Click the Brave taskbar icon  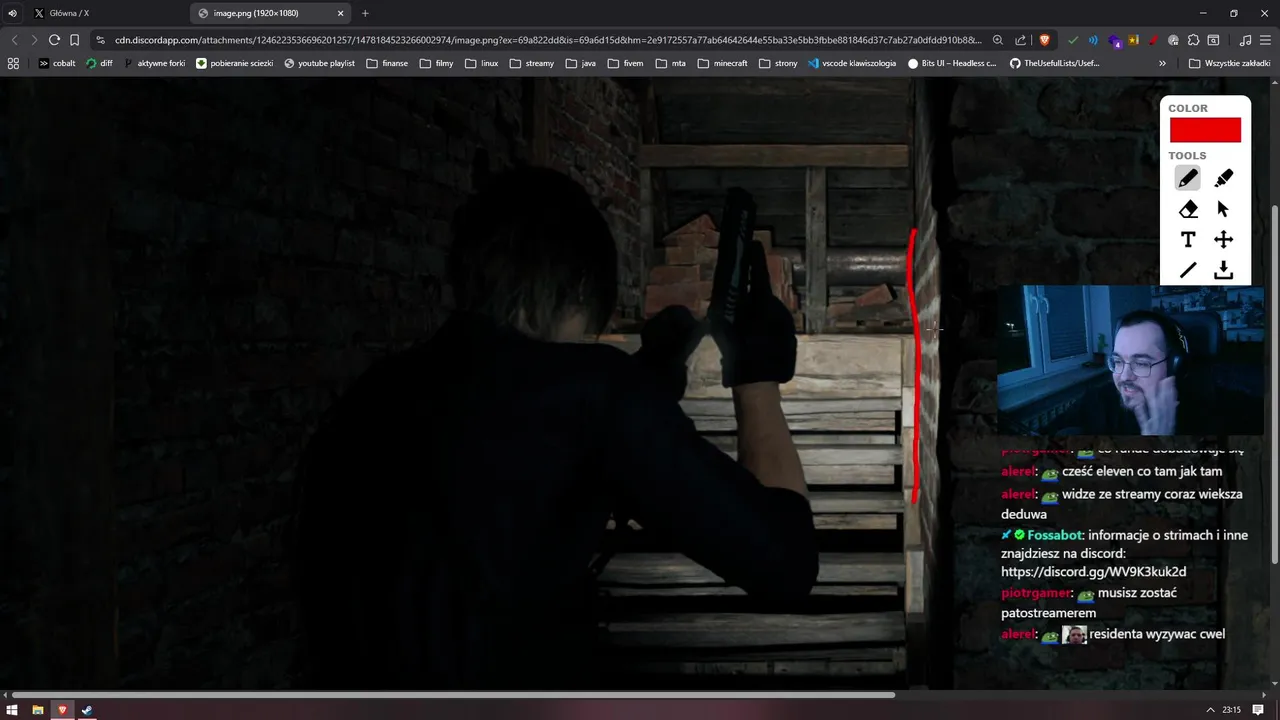pyautogui.click(x=62, y=710)
